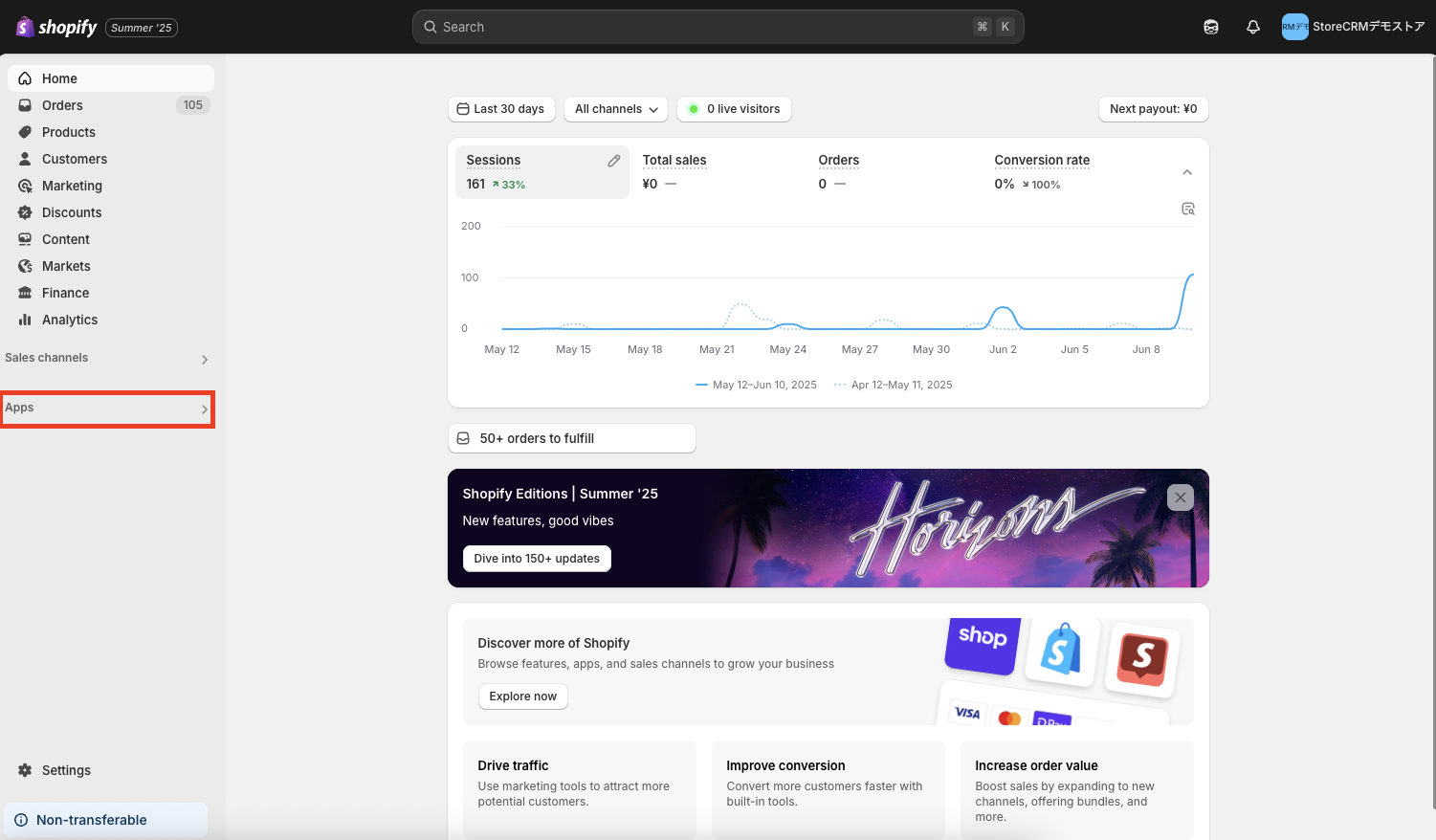Click the Analytics sidebar item

[111, 320]
